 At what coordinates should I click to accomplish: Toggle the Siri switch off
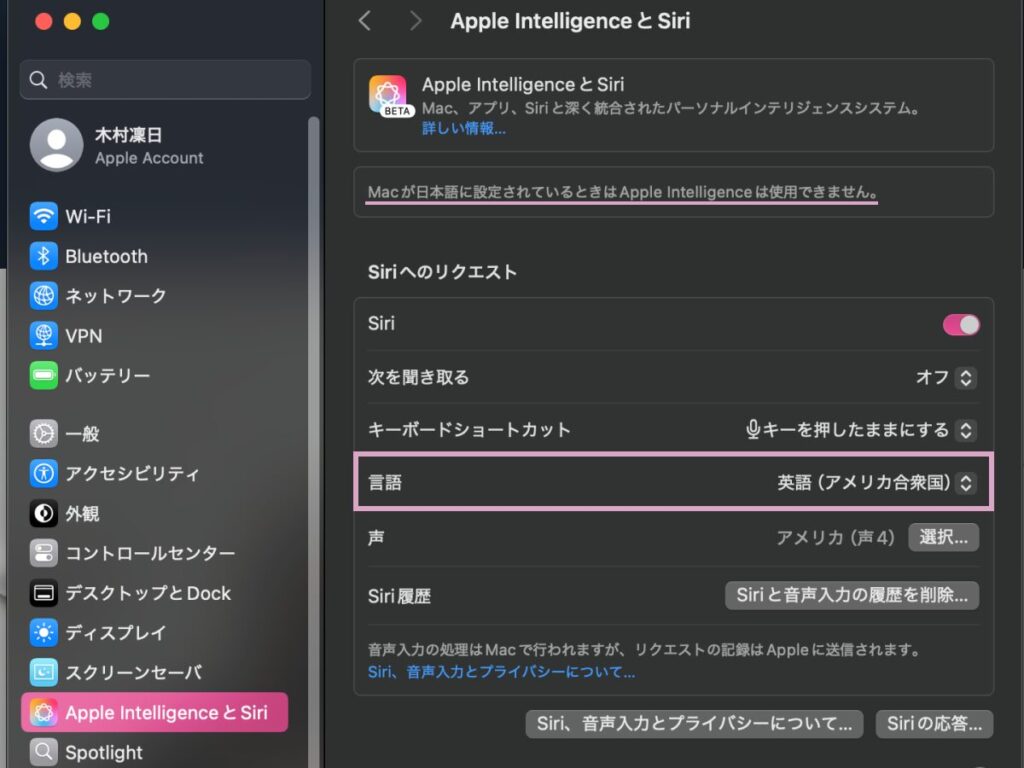pos(959,324)
